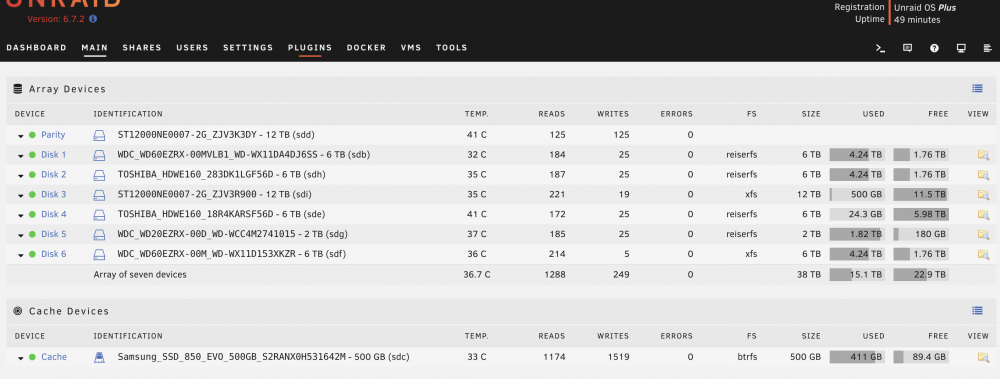
Task: Open the terminal icon in top bar
Action: tap(881, 48)
